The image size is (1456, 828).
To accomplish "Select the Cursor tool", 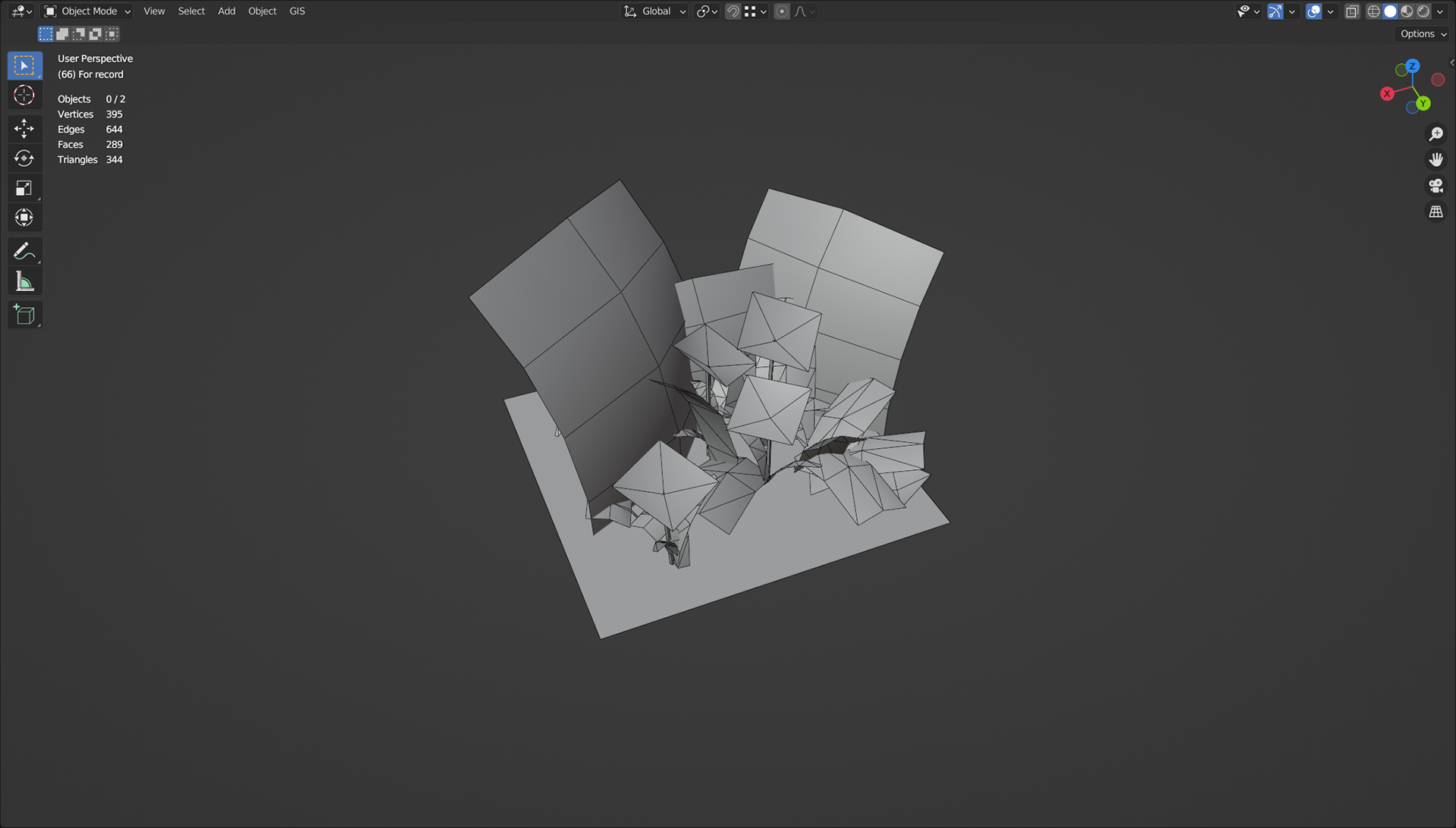I will coord(24,96).
